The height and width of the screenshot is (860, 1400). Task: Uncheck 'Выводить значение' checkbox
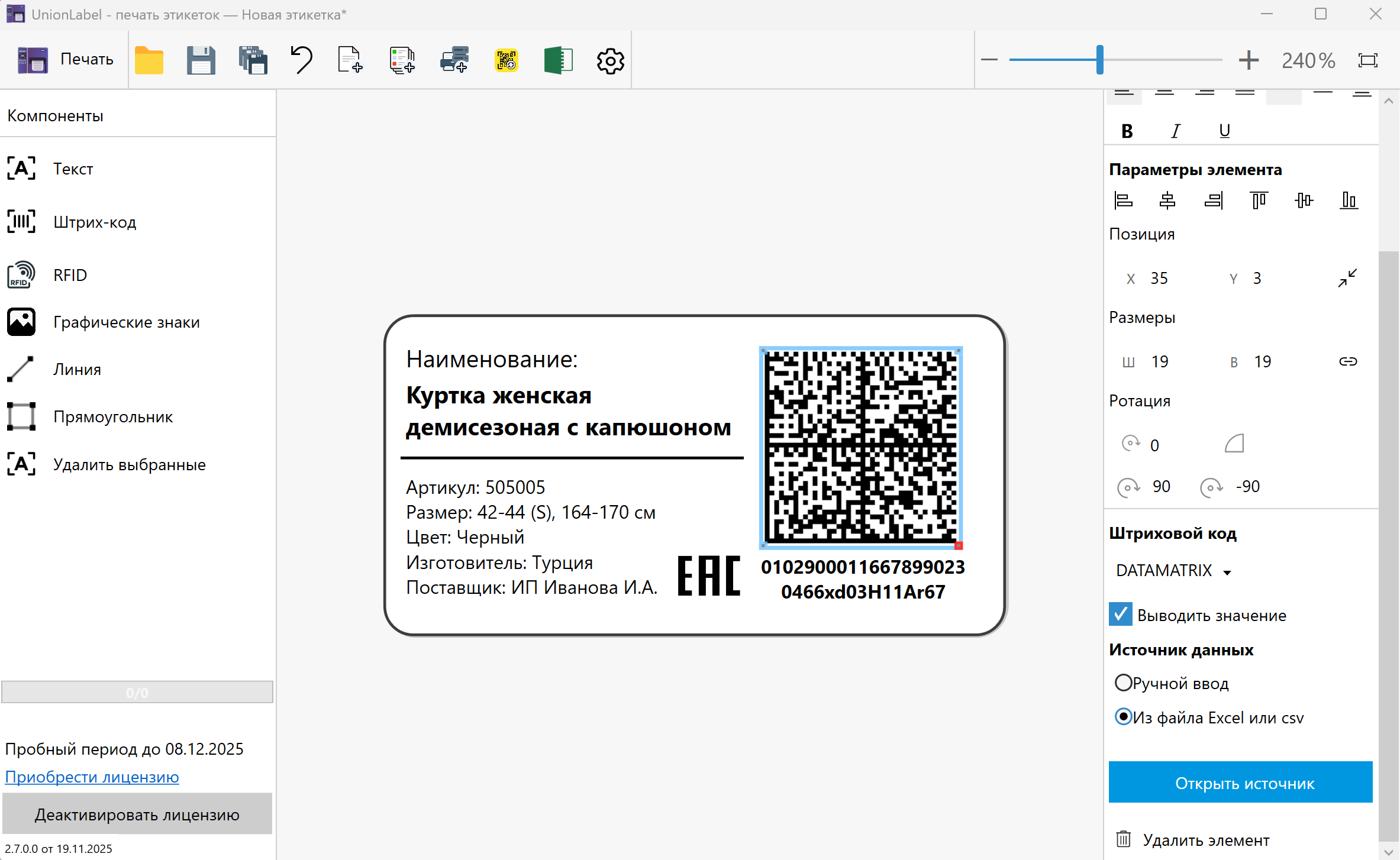point(1121,615)
